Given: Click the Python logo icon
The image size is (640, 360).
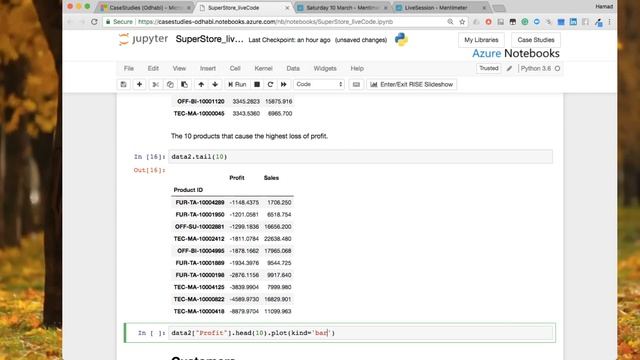Looking at the screenshot, I should pyautogui.click(x=401, y=40).
